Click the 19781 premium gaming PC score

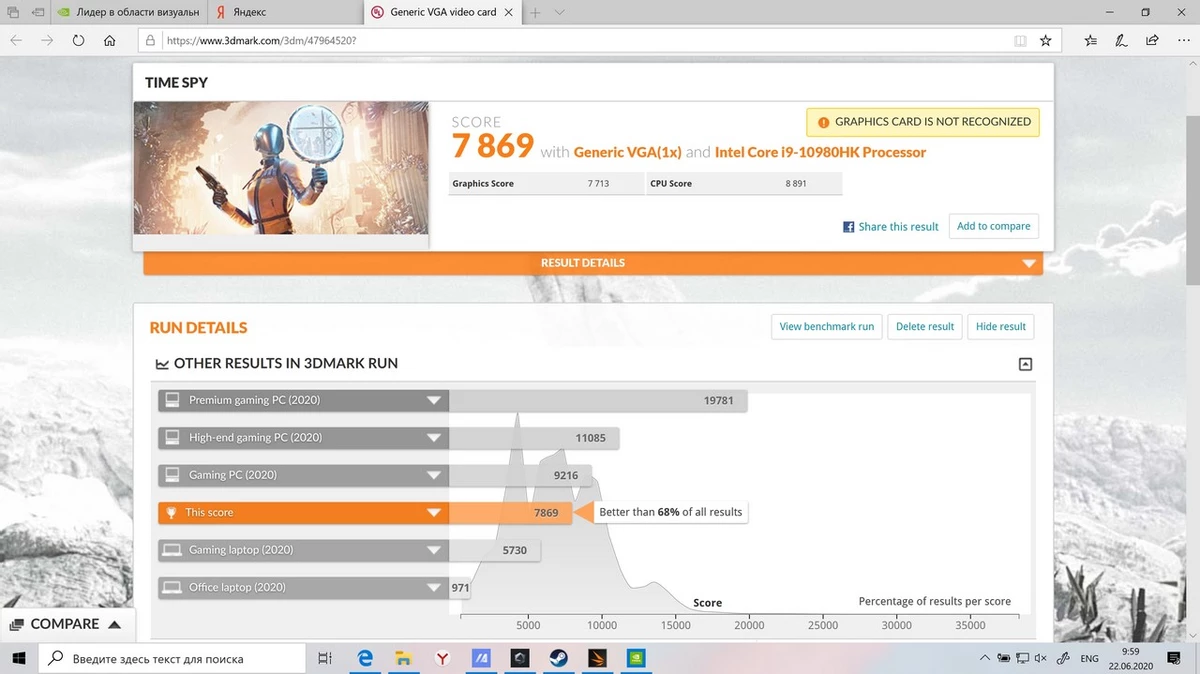[x=718, y=401]
